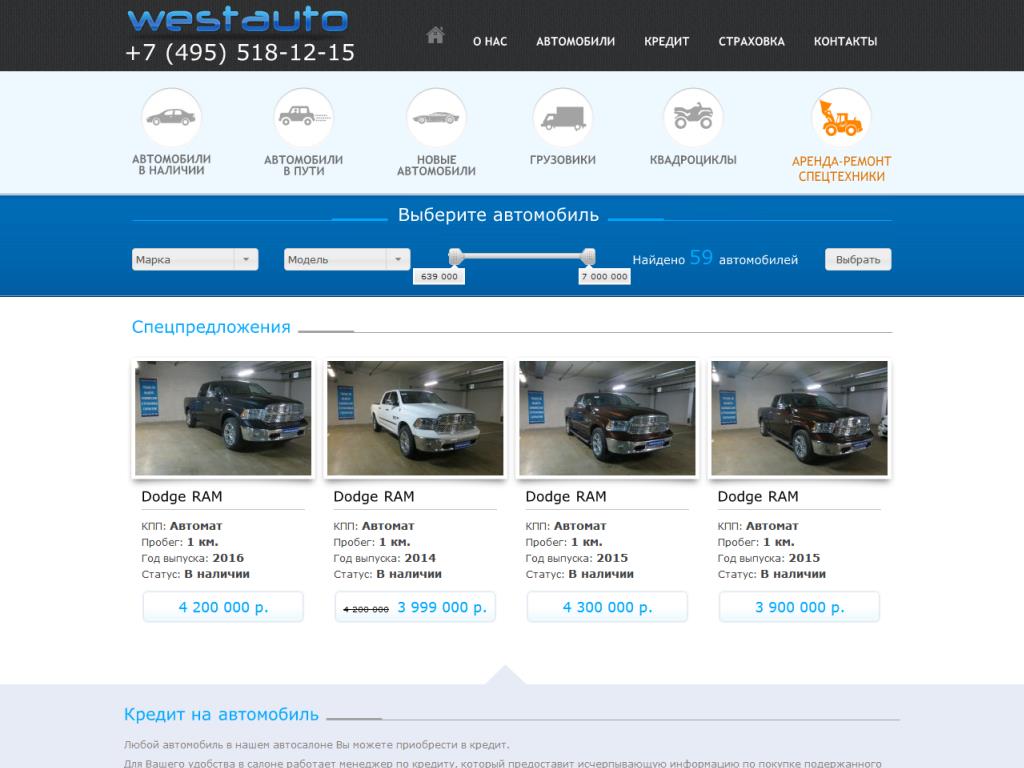Click the found count 59
Viewport: 1024px width, 768px height.
coord(701,257)
